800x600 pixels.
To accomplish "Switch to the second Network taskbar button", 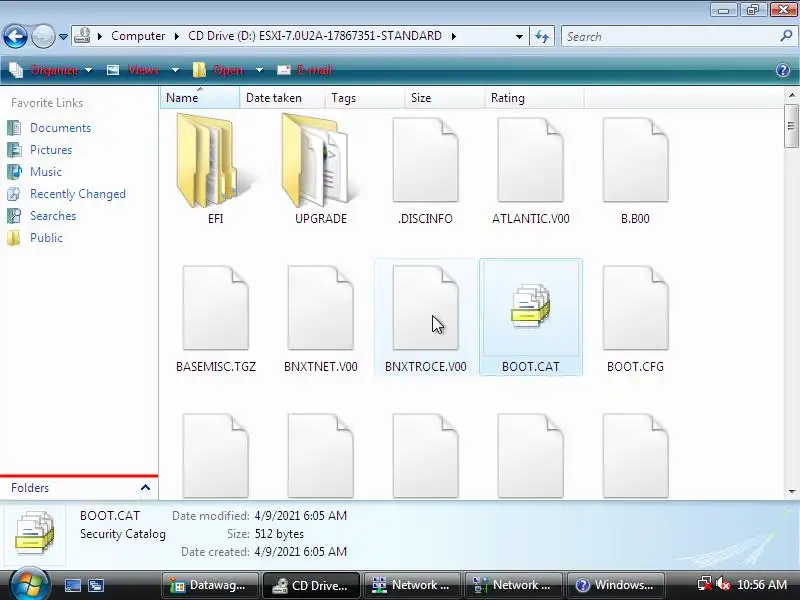I will [x=513, y=585].
